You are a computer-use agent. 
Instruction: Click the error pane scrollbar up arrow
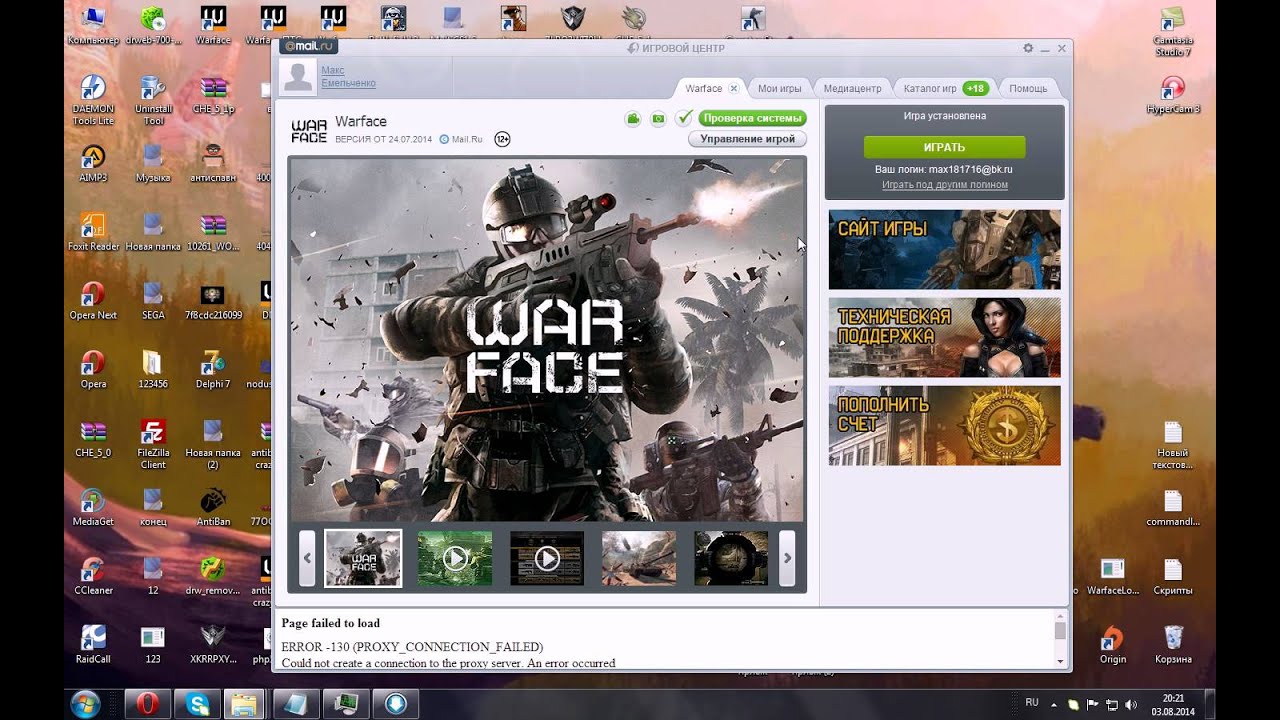click(x=1060, y=617)
